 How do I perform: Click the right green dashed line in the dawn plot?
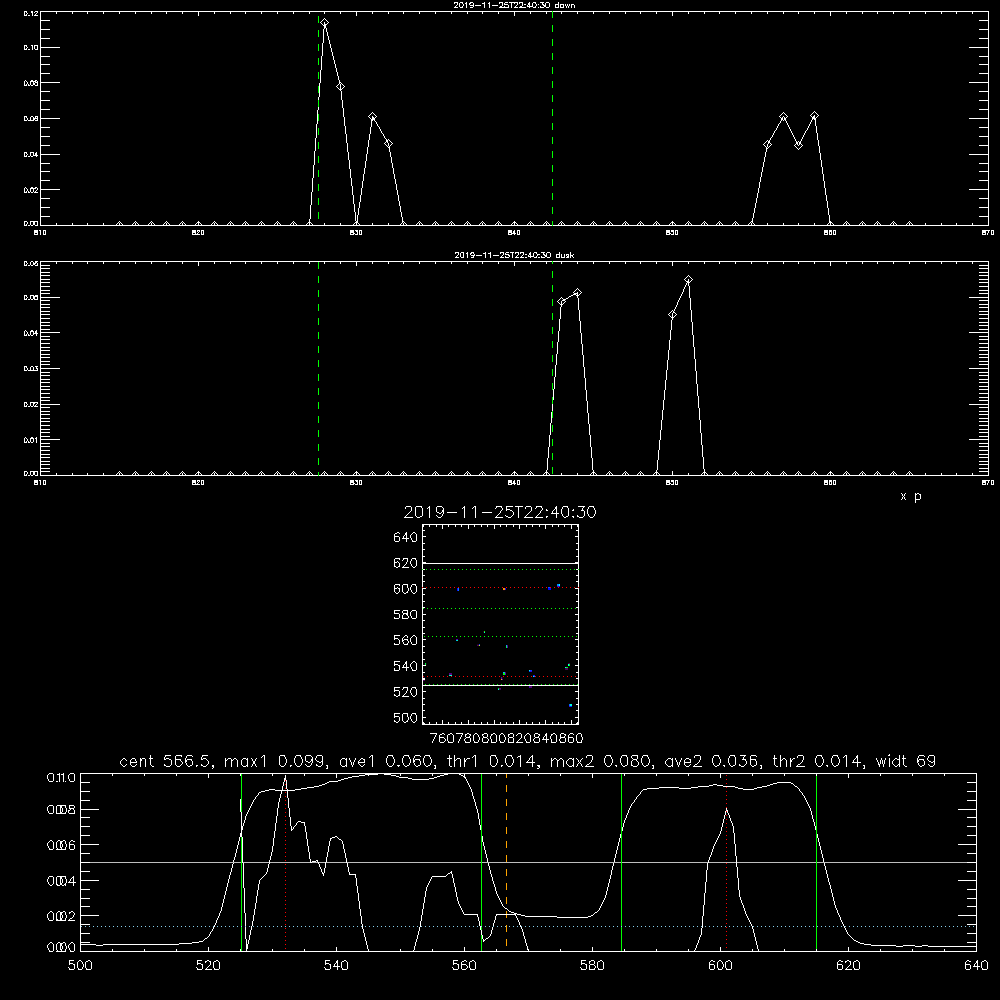(x=552, y=118)
